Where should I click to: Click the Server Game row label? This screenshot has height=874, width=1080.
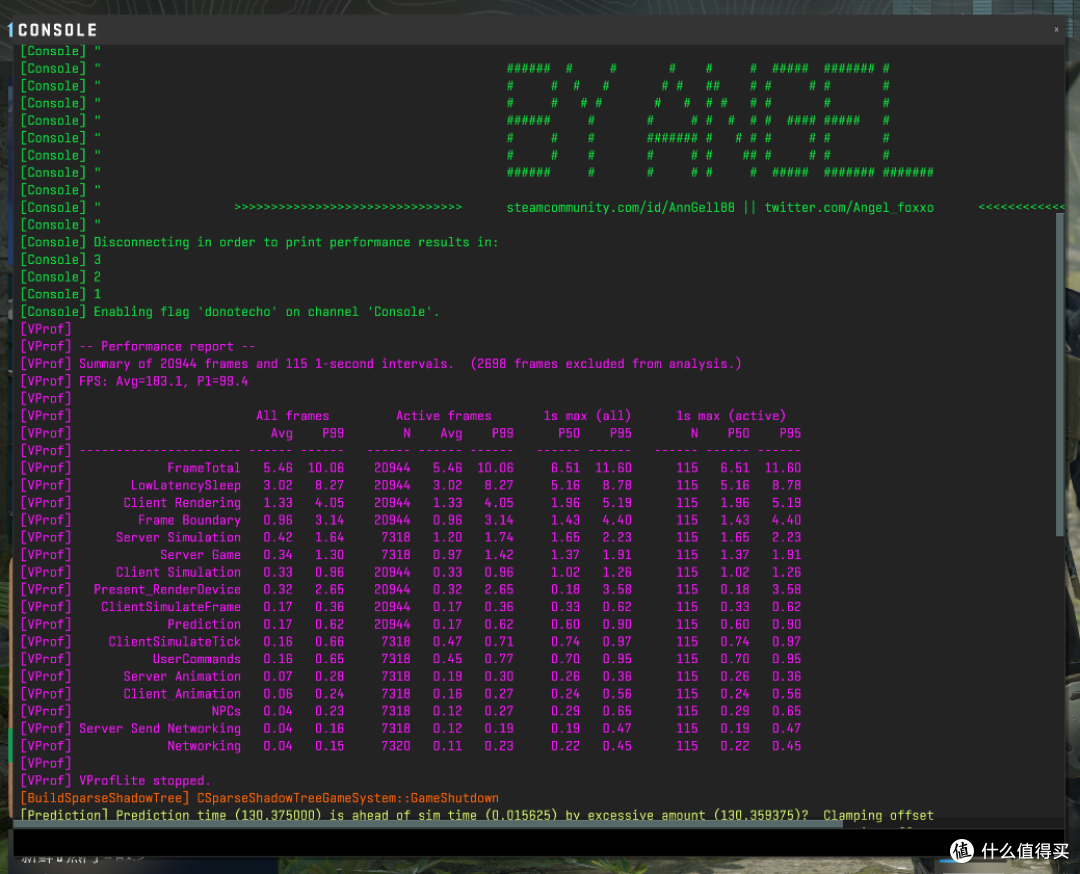tap(200, 554)
